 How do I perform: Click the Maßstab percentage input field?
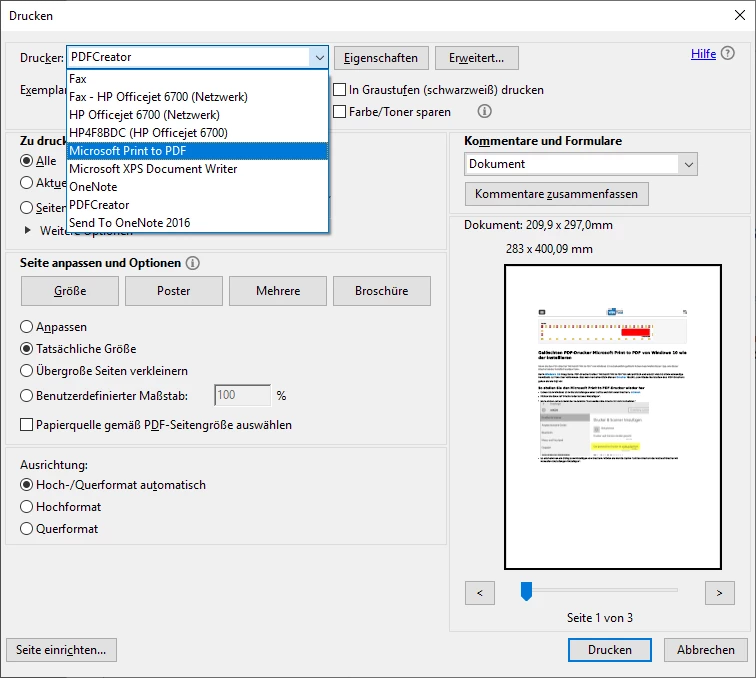click(243, 395)
